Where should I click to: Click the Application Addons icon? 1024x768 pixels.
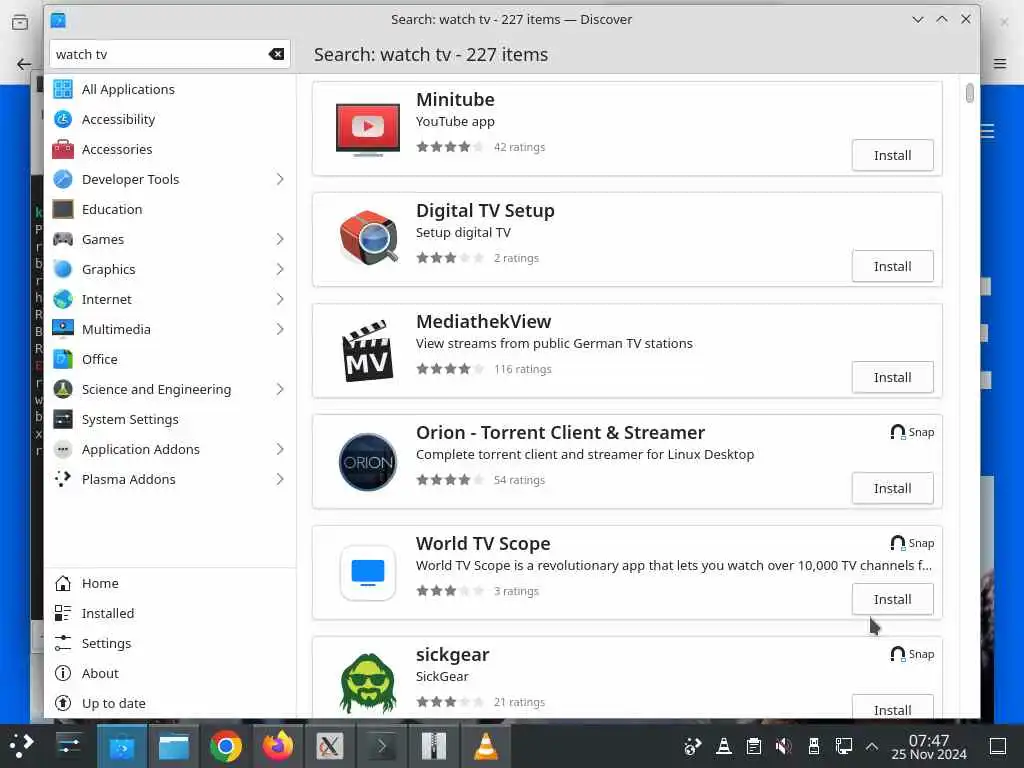tap(63, 450)
